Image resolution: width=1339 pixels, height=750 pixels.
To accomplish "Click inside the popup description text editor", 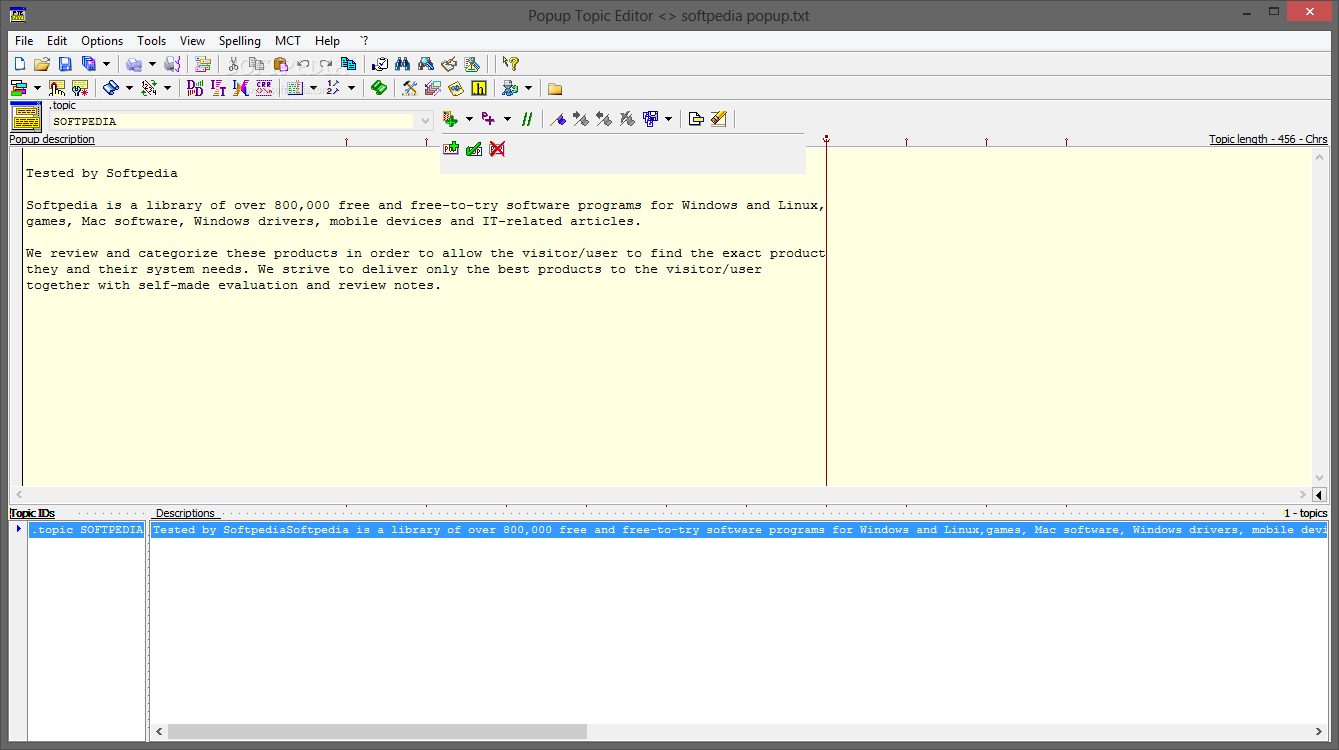I will (x=668, y=316).
